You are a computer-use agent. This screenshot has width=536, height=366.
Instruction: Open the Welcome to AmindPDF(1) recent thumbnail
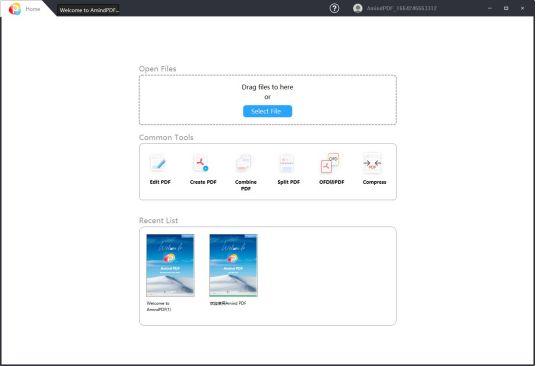tap(170, 265)
